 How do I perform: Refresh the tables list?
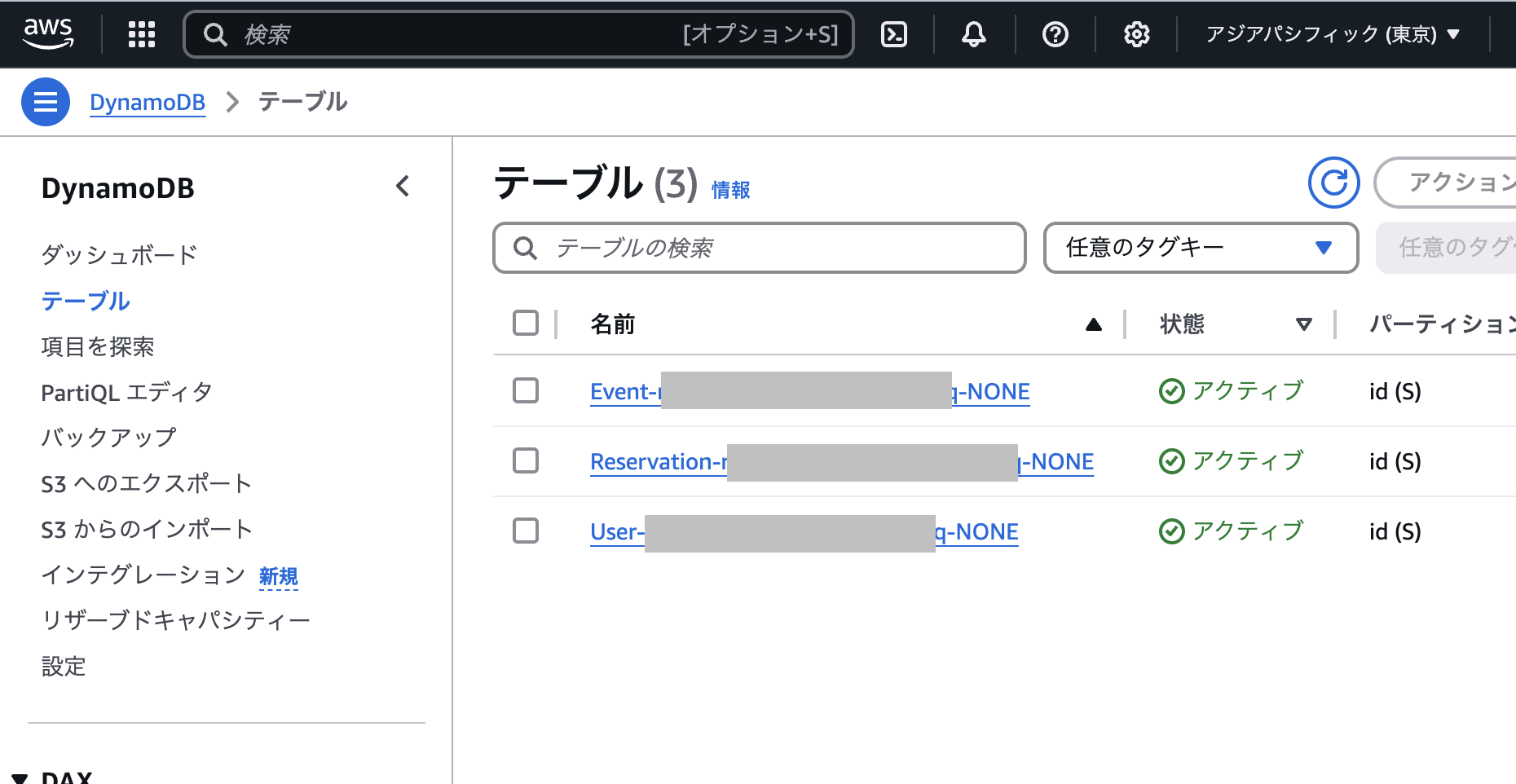(1334, 183)
